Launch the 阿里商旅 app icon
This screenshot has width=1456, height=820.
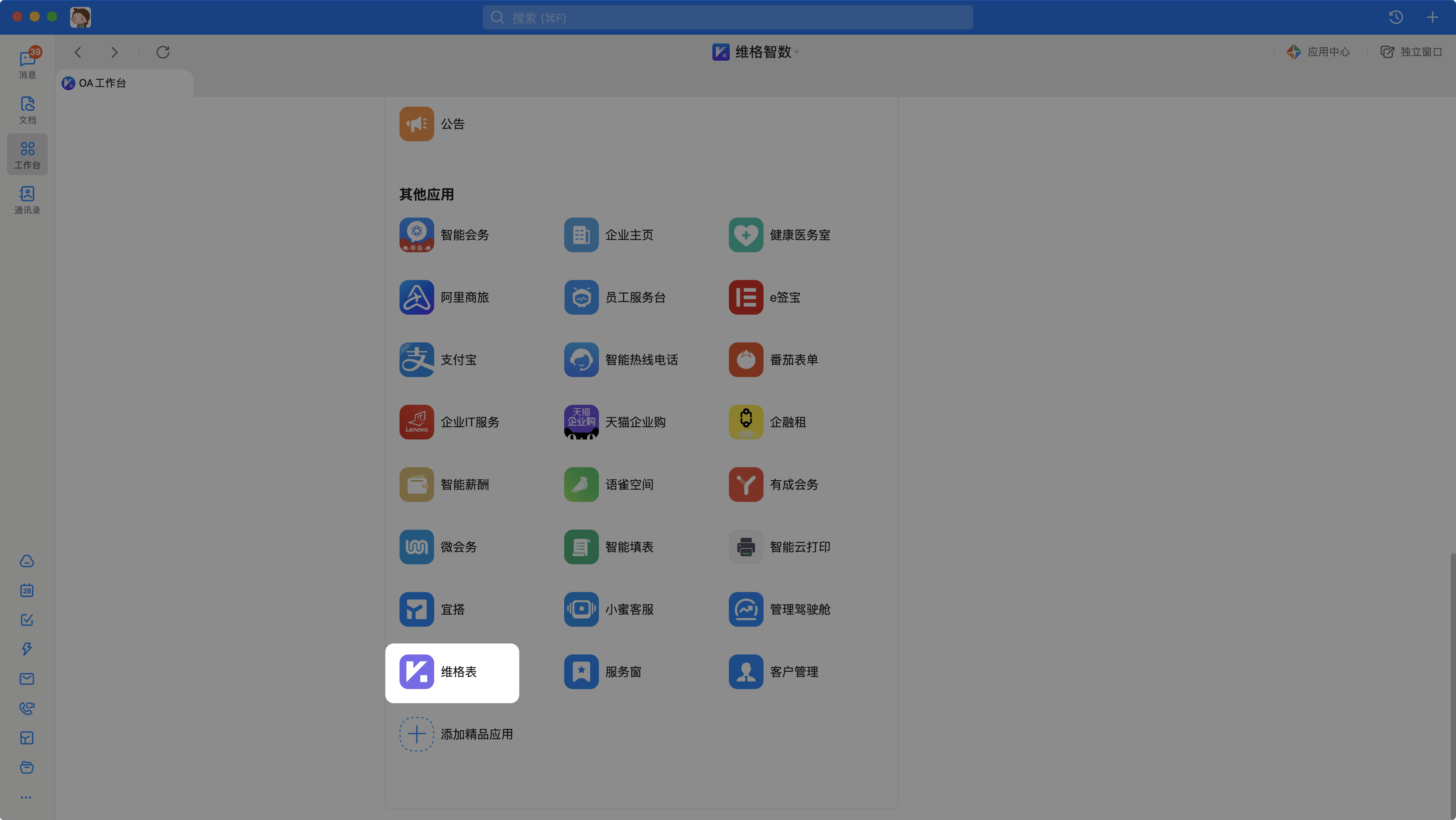tap(416, 297)
